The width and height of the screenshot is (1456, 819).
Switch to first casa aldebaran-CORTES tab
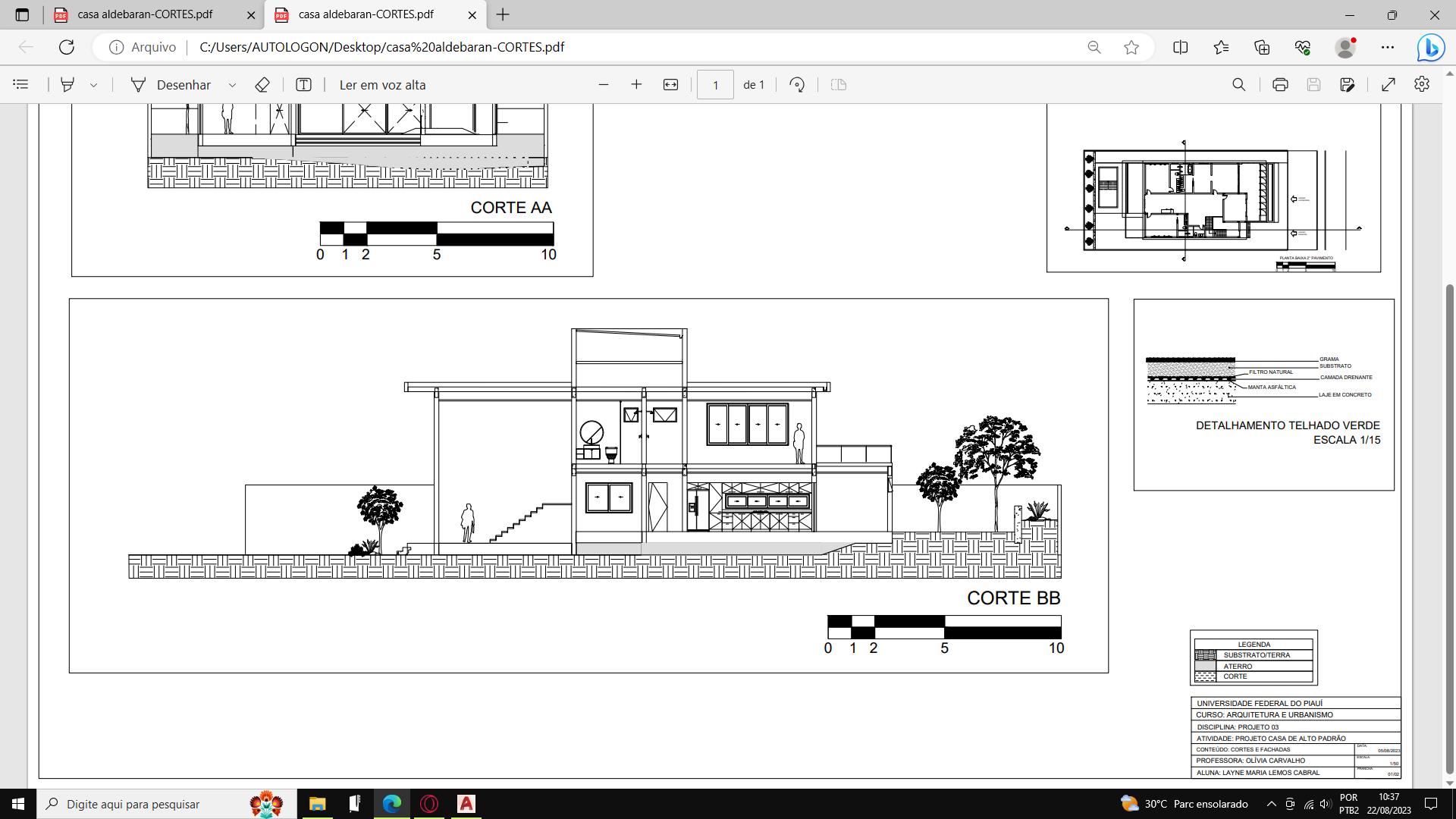click(145, 14)
